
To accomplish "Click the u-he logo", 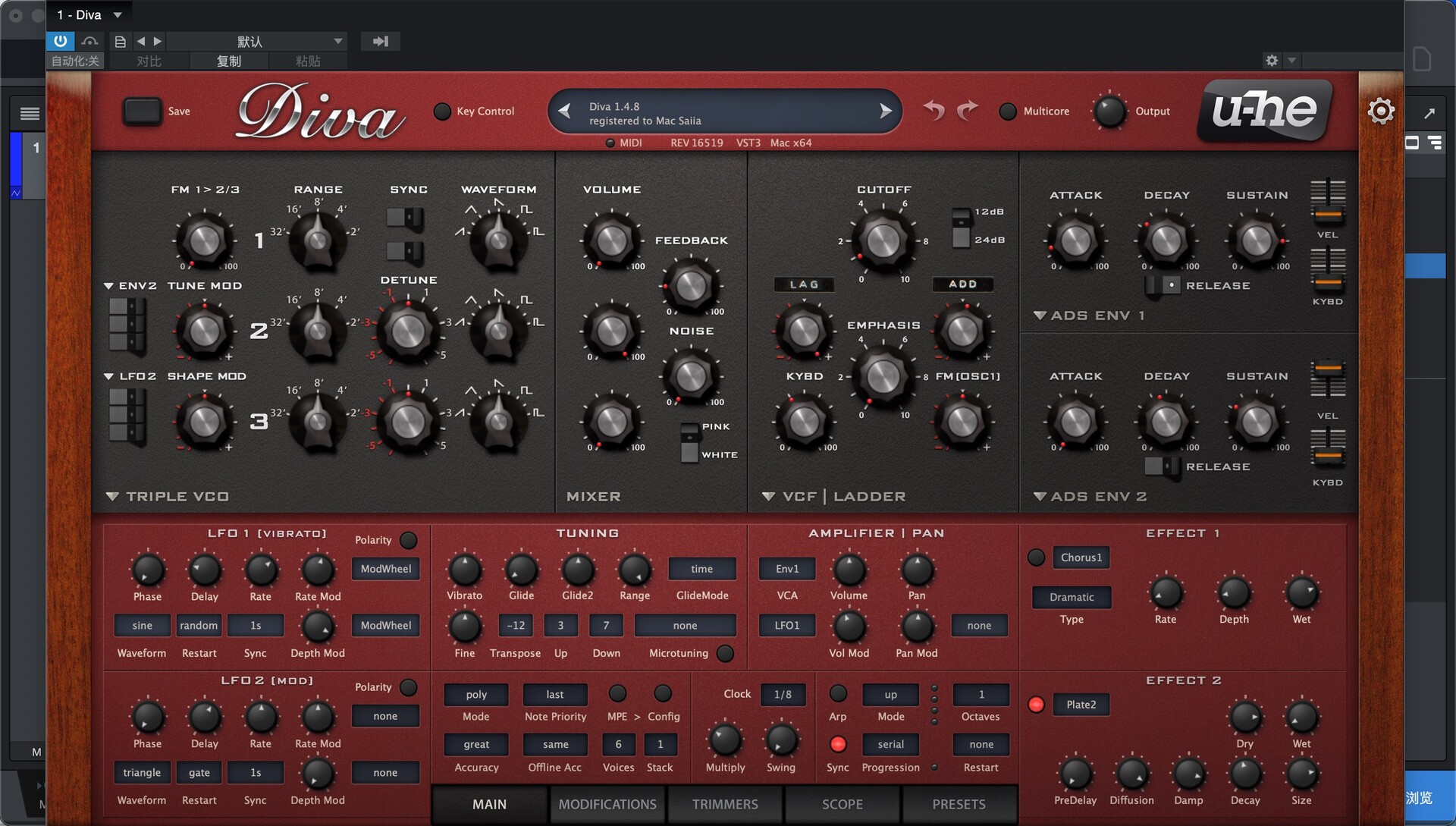I will pyautogui.click(x=1263, y=111).
